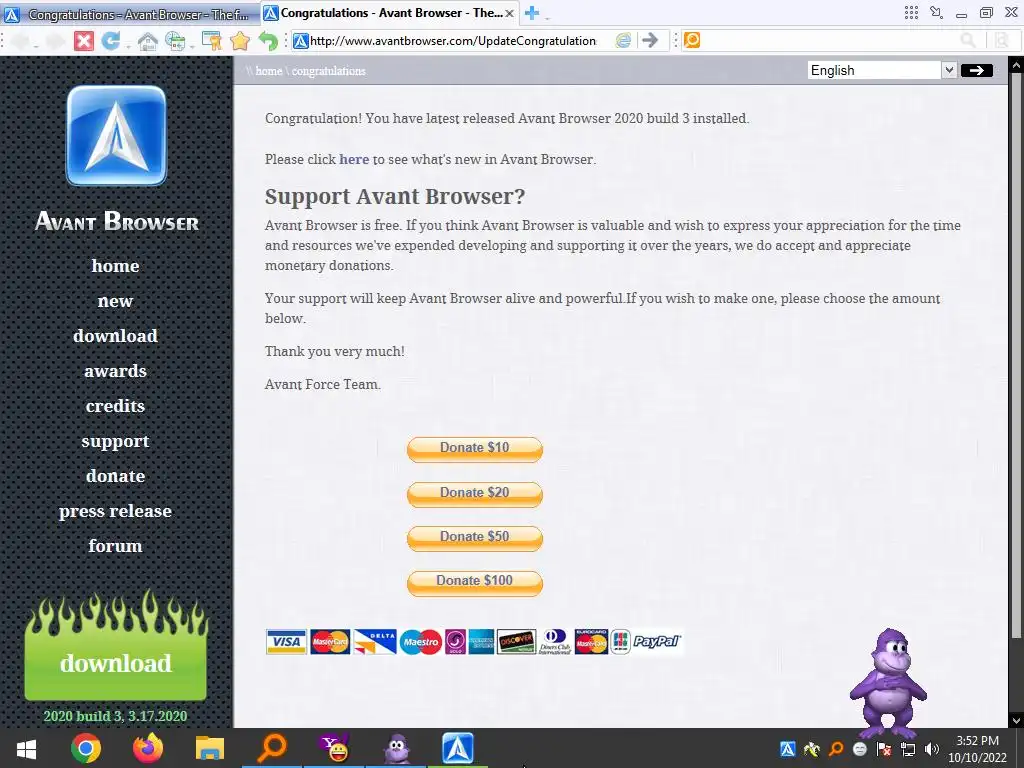Open a new tab with plus icon

[532, 13]
